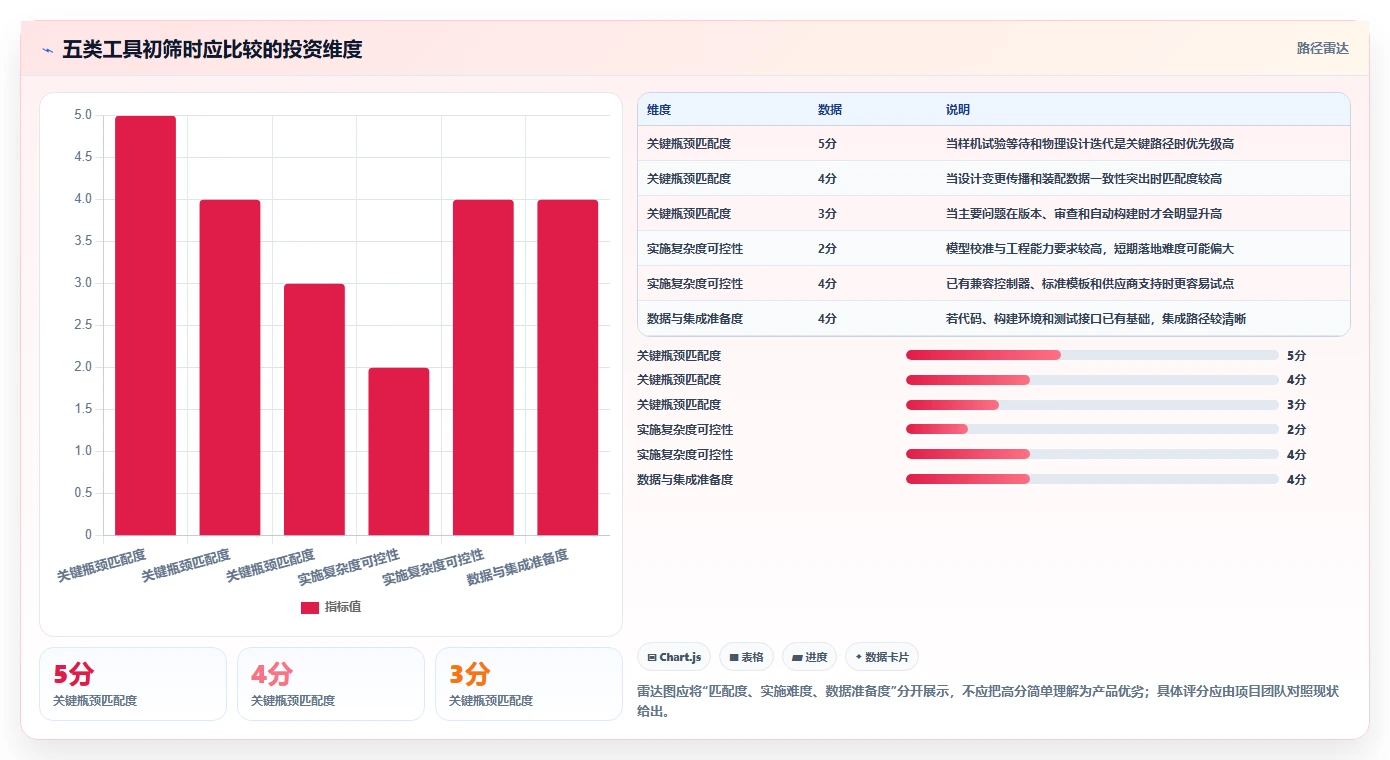Select the 说明 column header

[958, 109]
